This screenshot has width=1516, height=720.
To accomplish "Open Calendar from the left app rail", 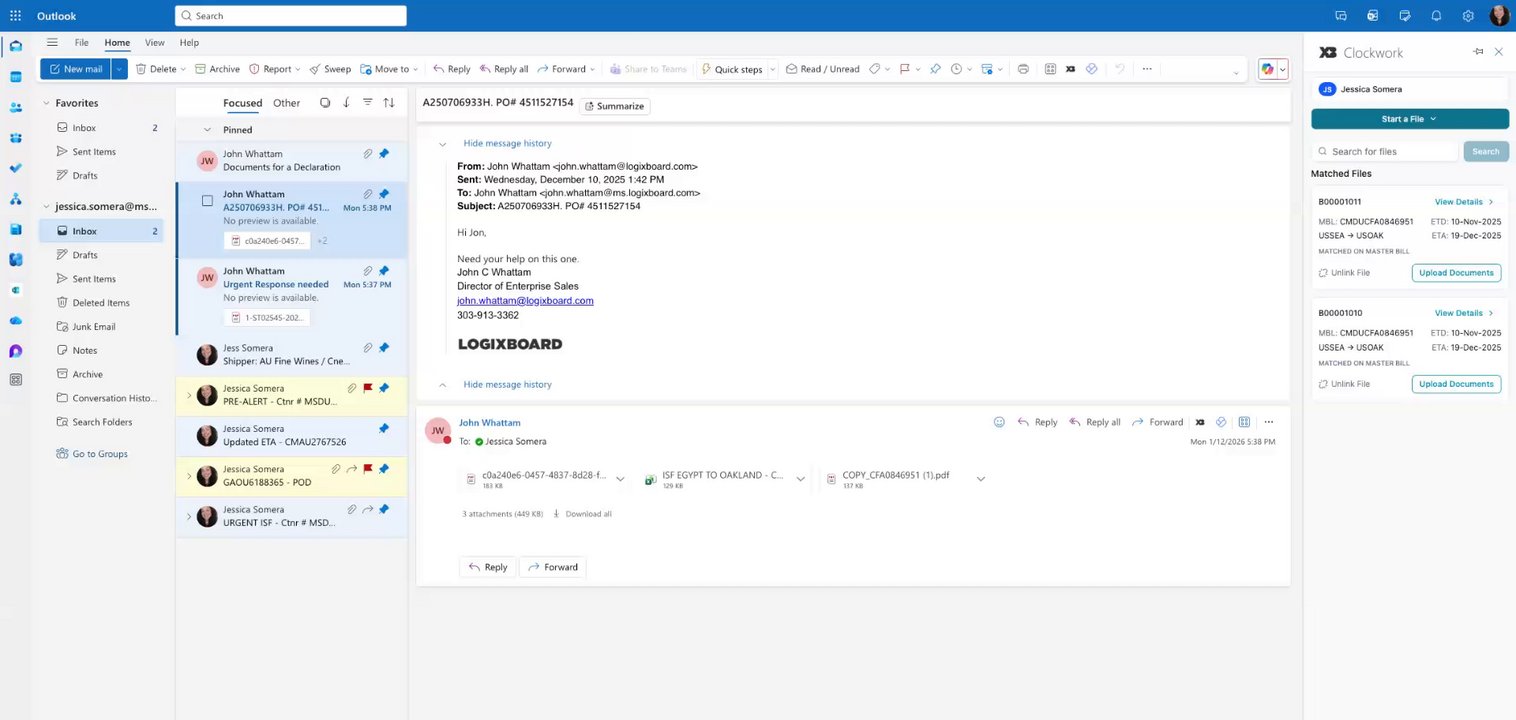I will pos(15,77).
